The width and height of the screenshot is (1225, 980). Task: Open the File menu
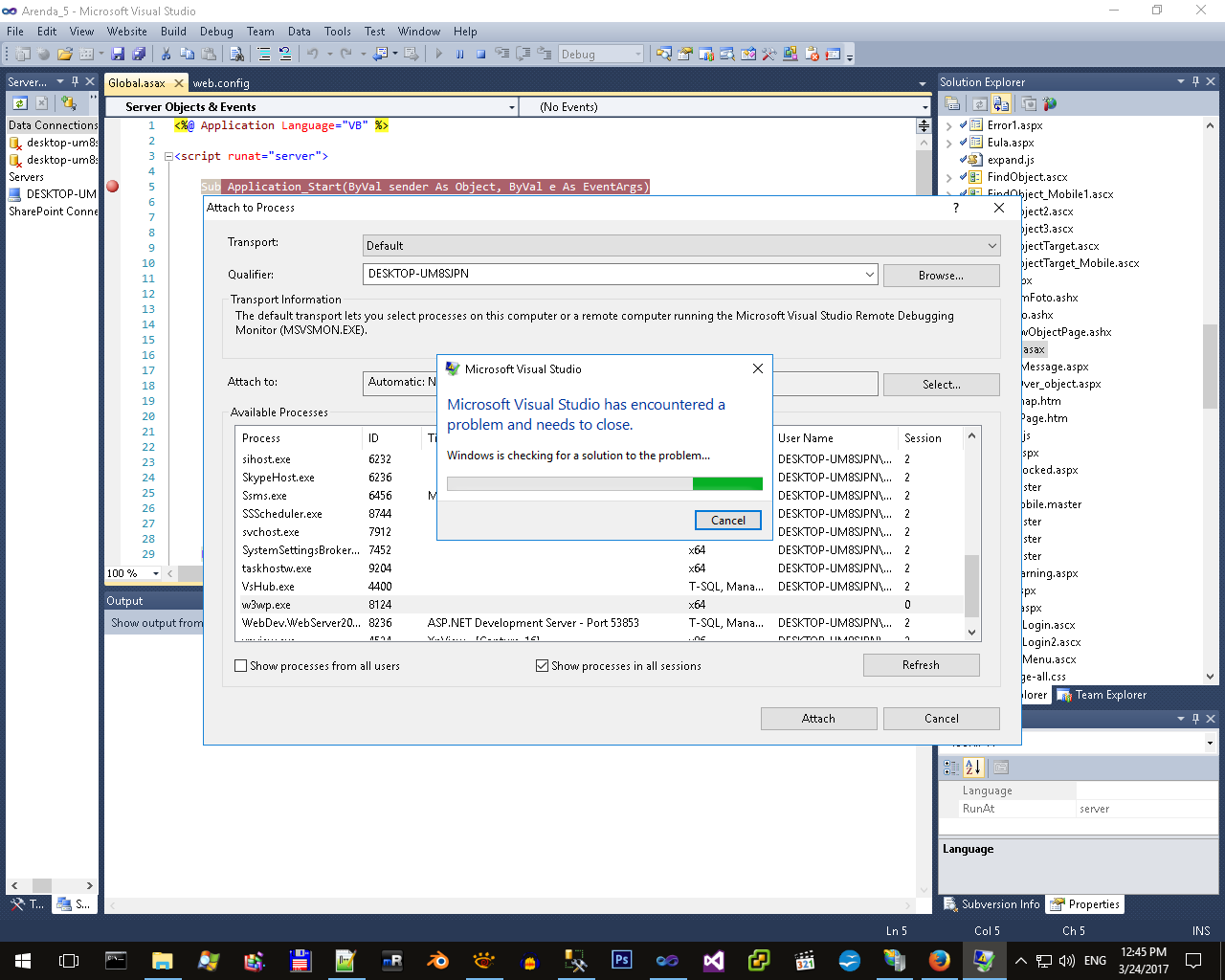pos(15,32)
